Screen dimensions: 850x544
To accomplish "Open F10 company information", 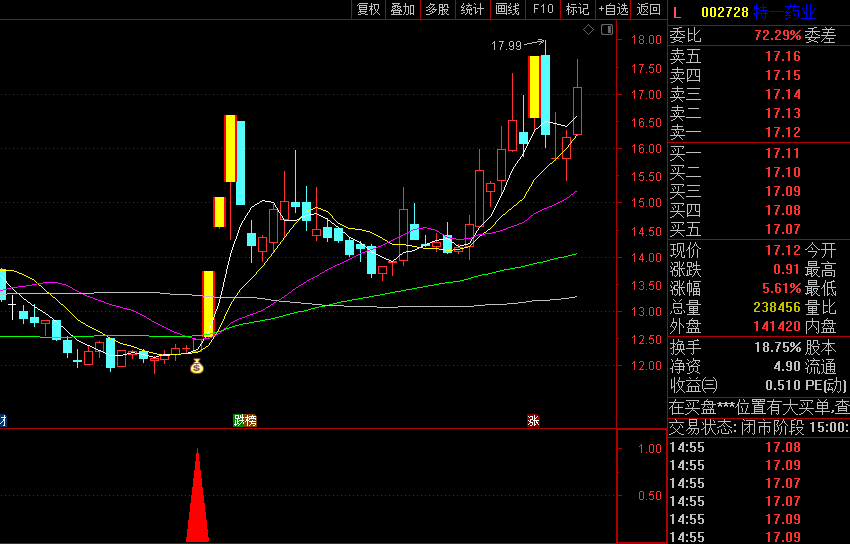I will (x=543, y=9).
